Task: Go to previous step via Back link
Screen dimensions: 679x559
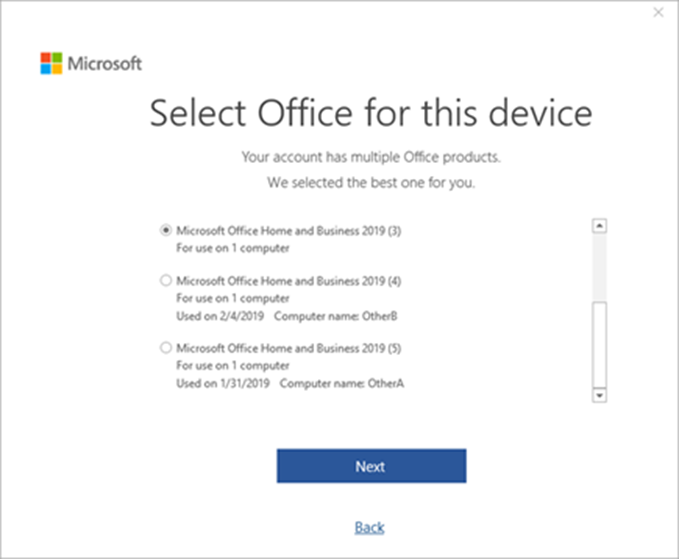Action: tap(369, 527)
